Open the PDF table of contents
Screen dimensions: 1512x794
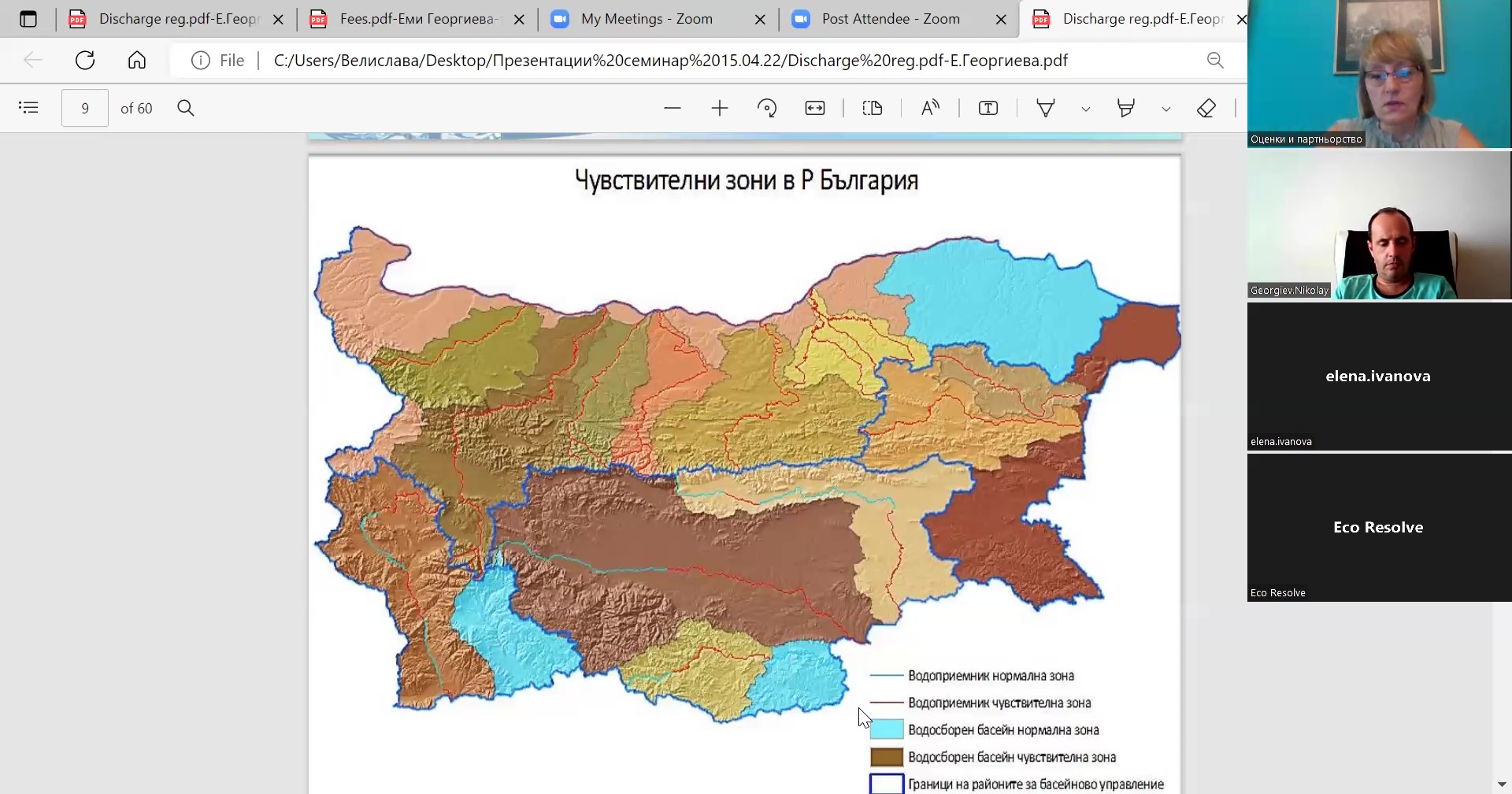[x=28, y=108]
